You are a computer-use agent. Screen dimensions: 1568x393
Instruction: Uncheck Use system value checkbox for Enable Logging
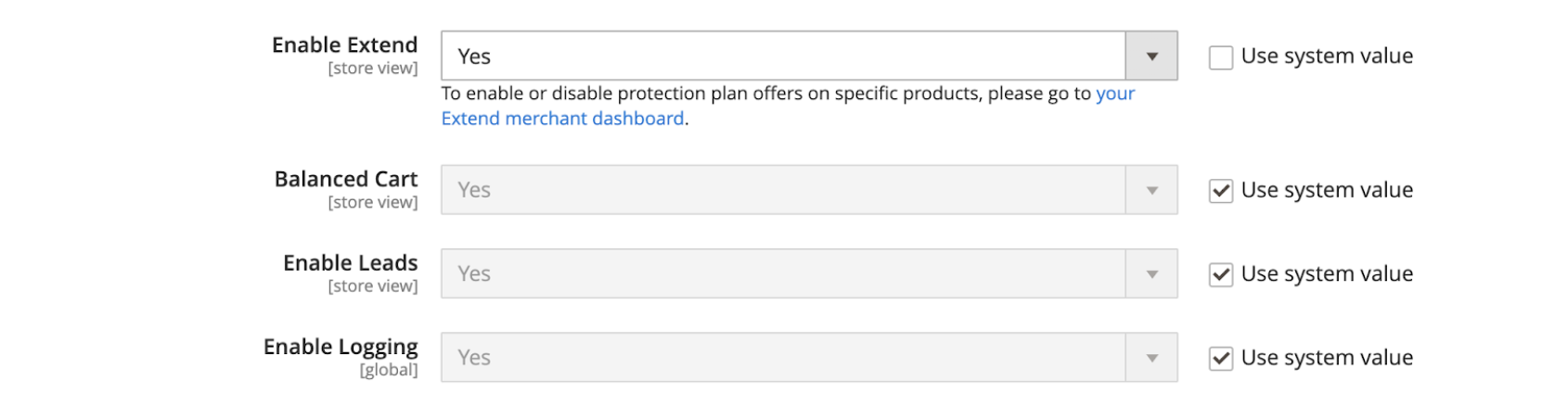[1221, 359]
